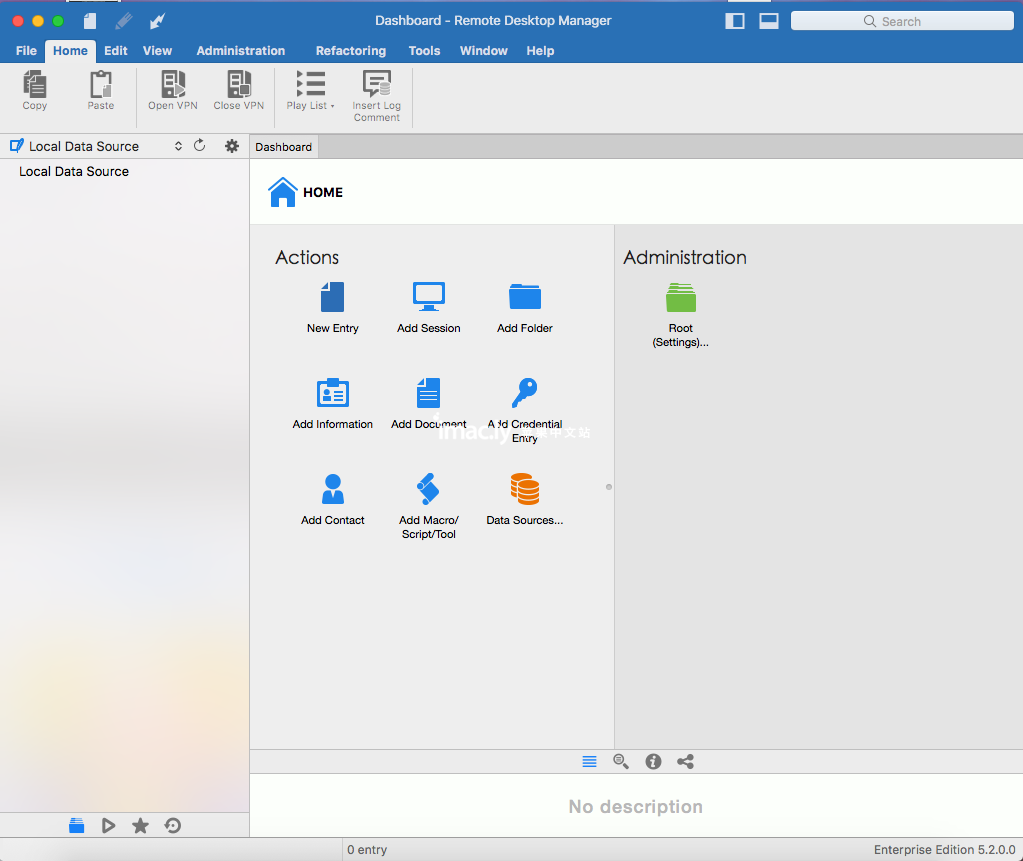Image resolution: width=1023 pixels, height=861 pixels.
Task: Switch to the View tab
Action: click(x=157, y=51)
